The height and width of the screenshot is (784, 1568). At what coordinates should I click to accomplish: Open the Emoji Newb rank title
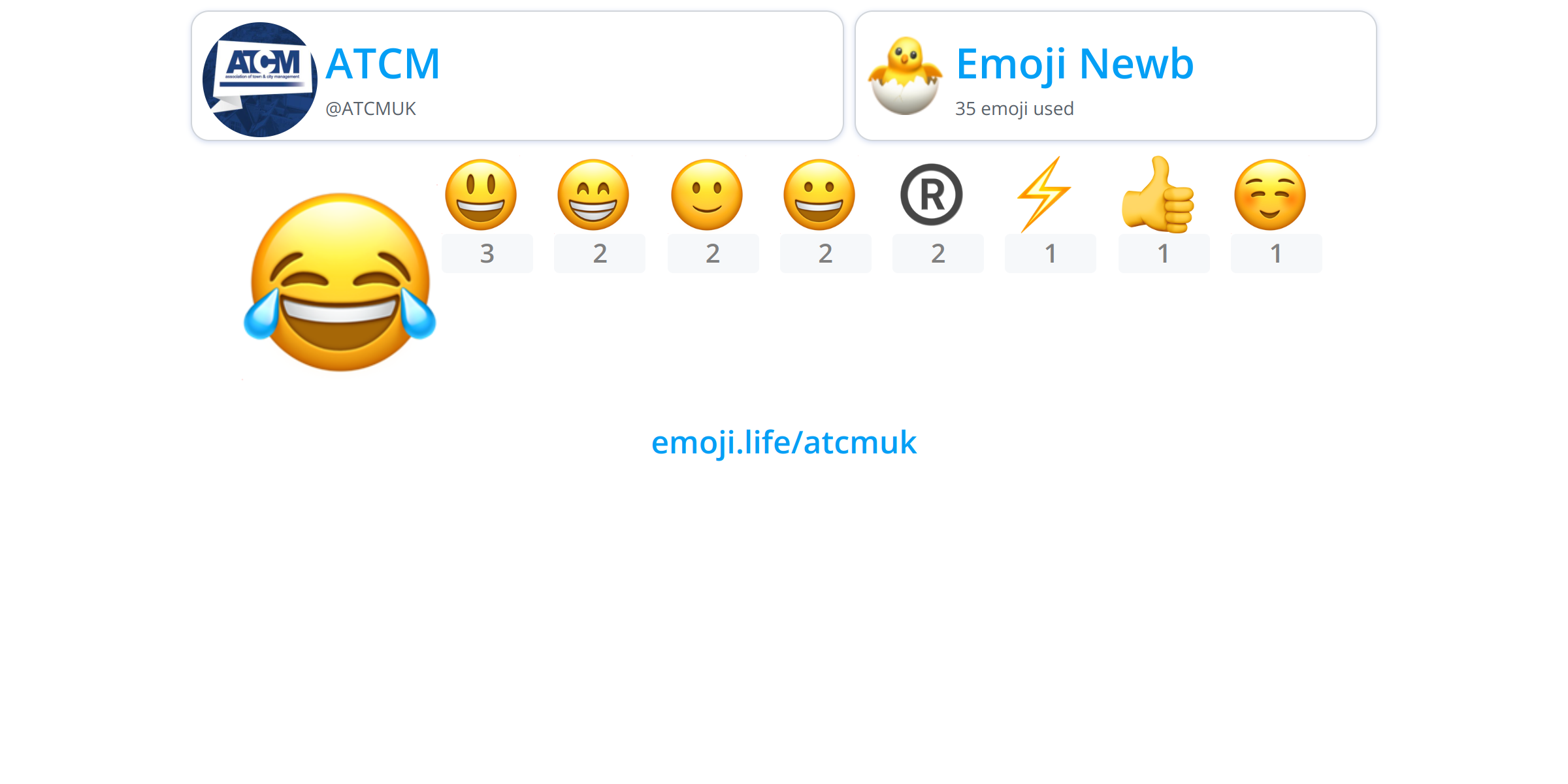pos(1075,64)
